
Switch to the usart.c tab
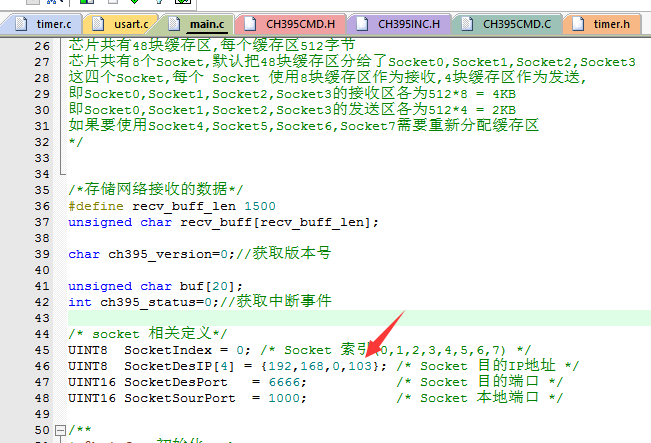click(122, 24)
